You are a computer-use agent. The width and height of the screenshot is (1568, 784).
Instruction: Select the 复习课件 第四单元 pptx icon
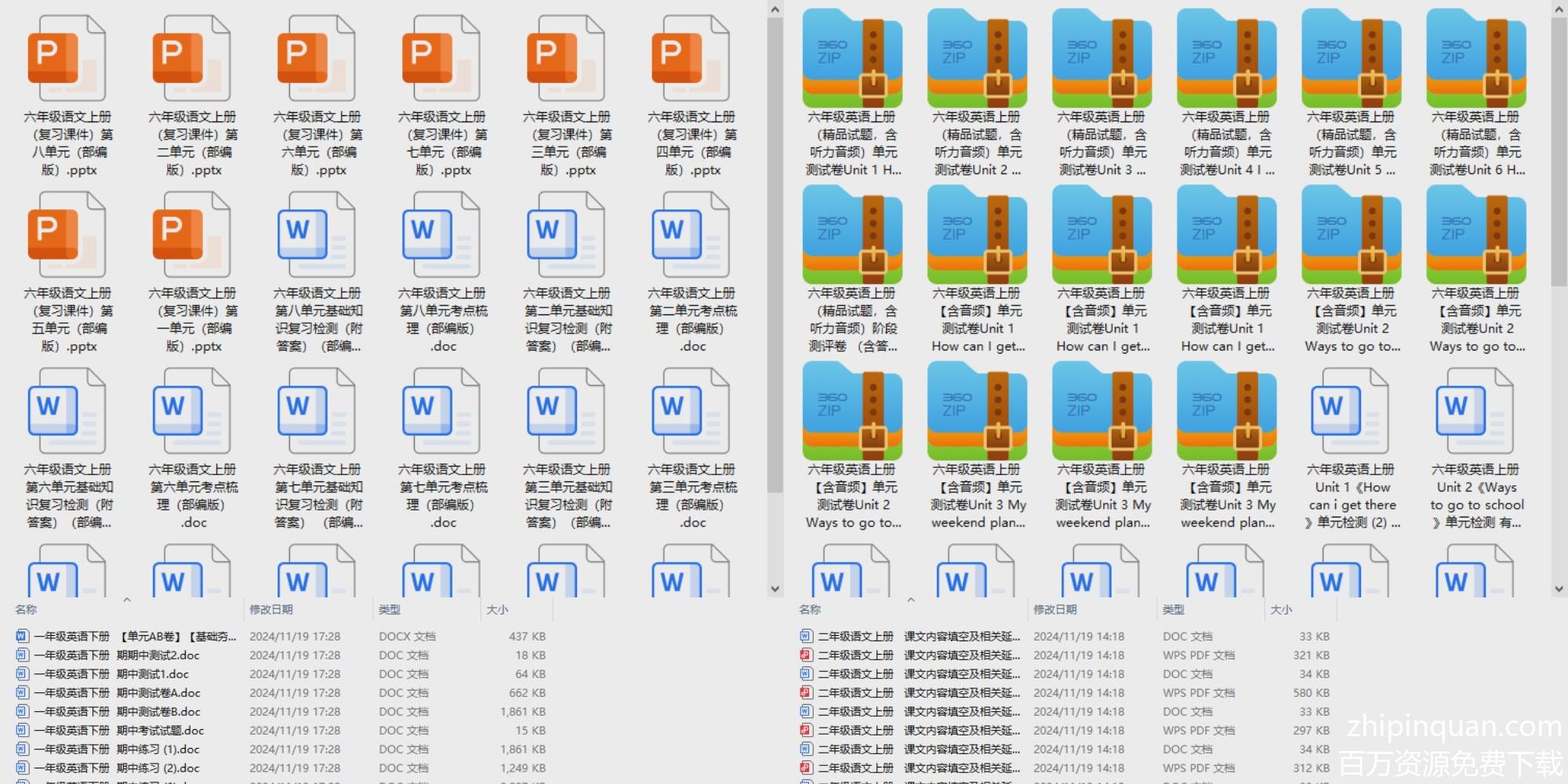coord(690,60)
